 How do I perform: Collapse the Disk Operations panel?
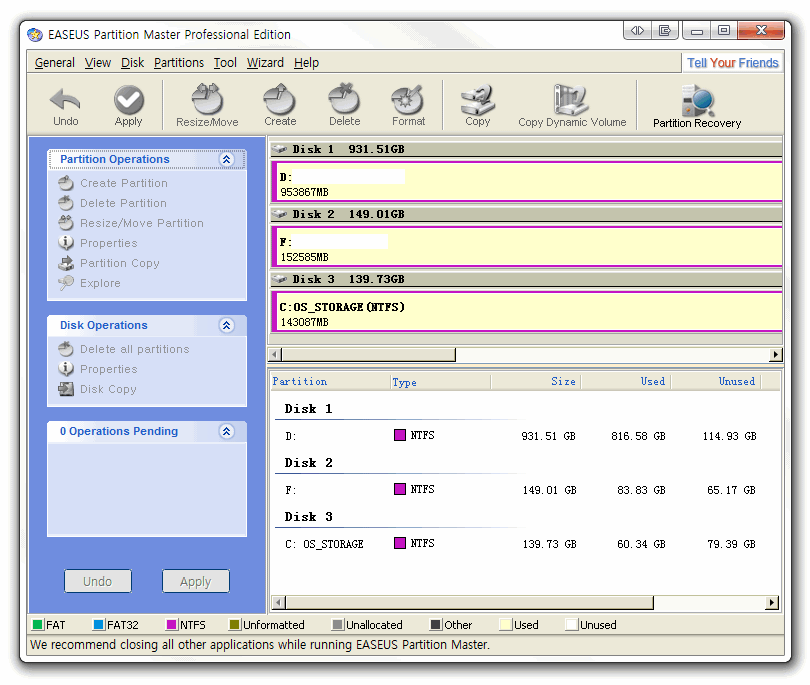226,325
